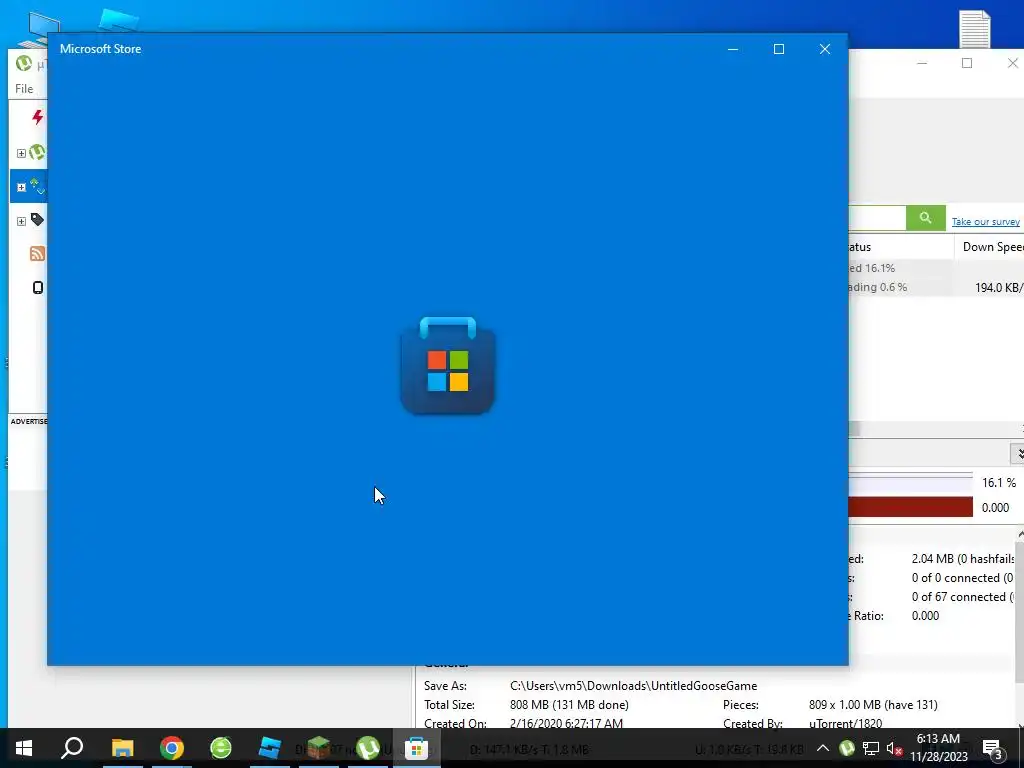The height and width of the screenshot is (768, 1024).
Task: Click the '0 of 67 connected' value
Action: (963, 597)
